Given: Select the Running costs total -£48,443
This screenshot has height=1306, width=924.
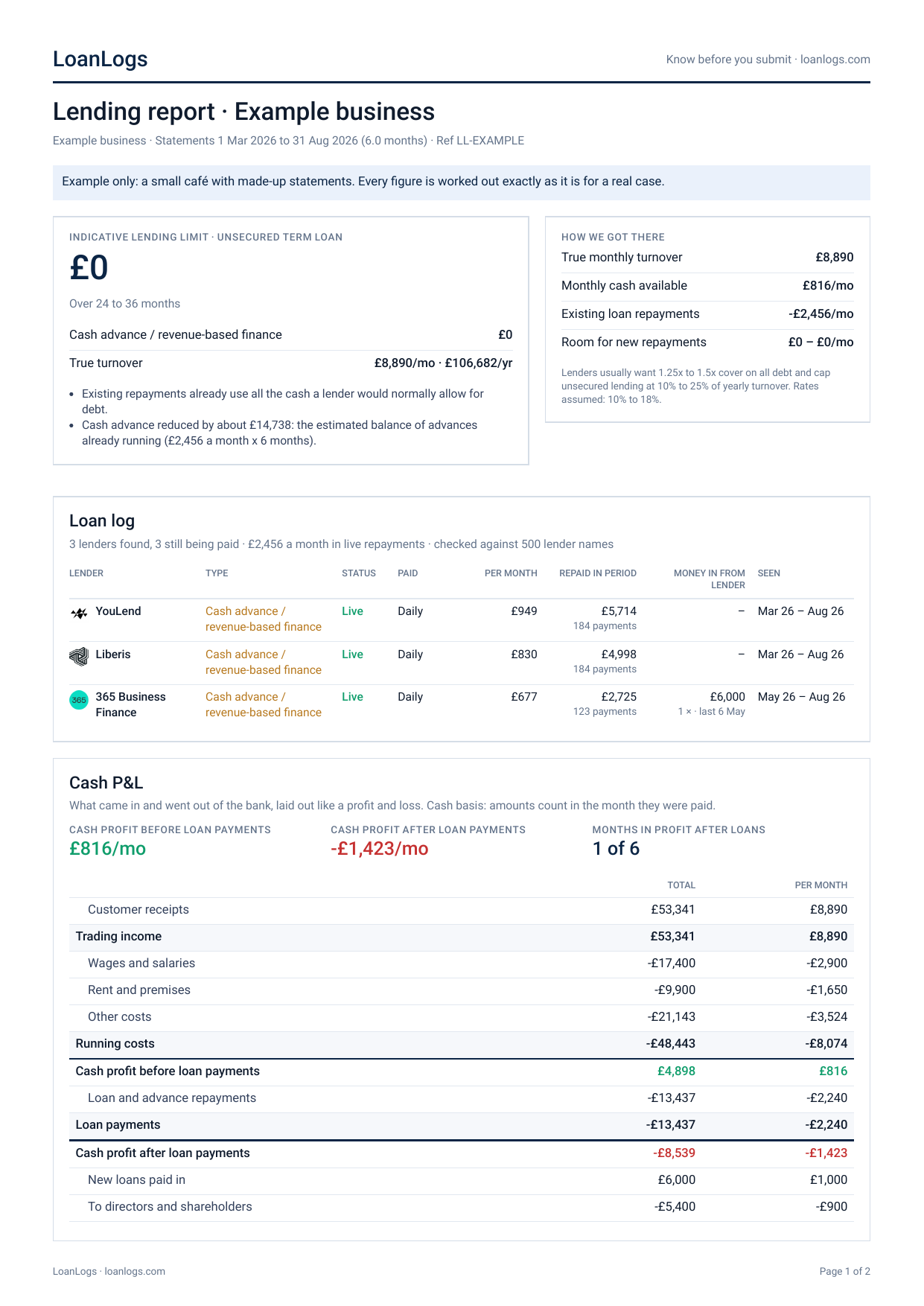Looking at the screenshot, I should pyautogui.click(x=670, y=1044).
